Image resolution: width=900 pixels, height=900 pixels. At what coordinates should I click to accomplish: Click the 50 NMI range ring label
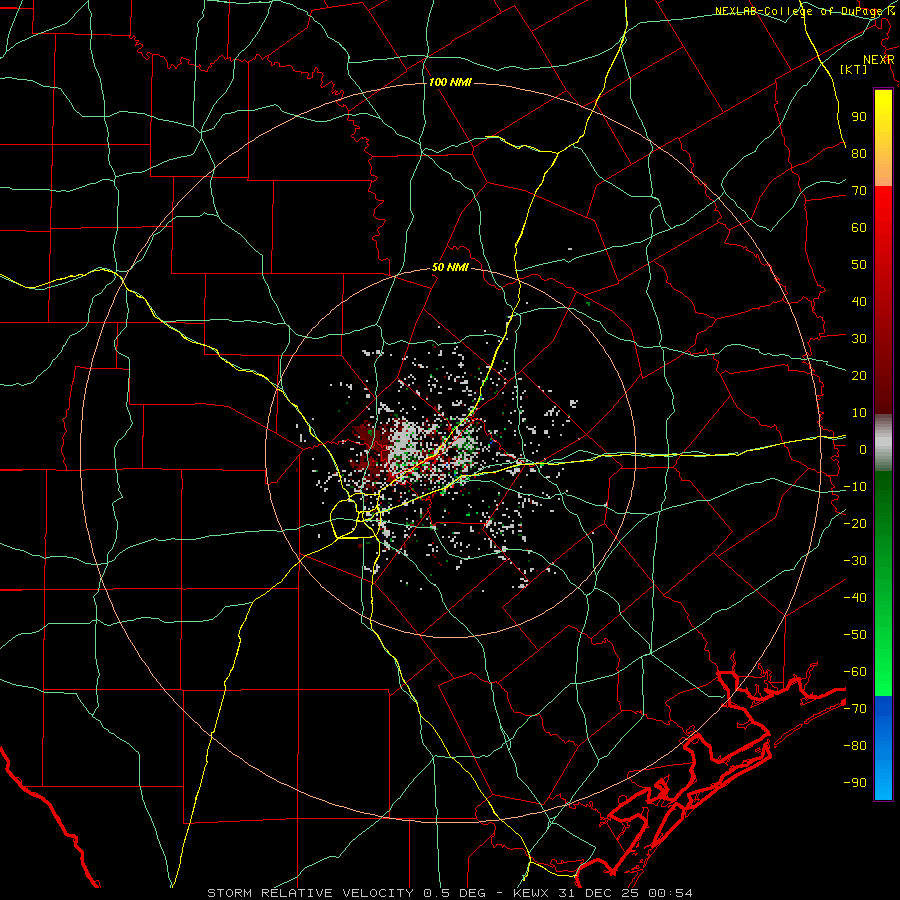(450, 267)
